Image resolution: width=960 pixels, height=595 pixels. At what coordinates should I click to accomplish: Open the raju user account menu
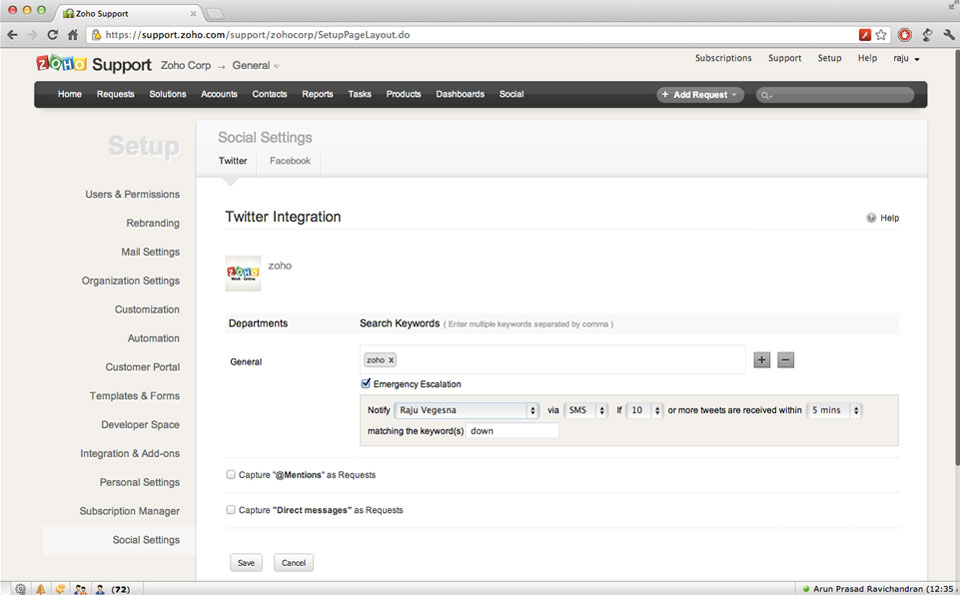click(x=906, y=58)
